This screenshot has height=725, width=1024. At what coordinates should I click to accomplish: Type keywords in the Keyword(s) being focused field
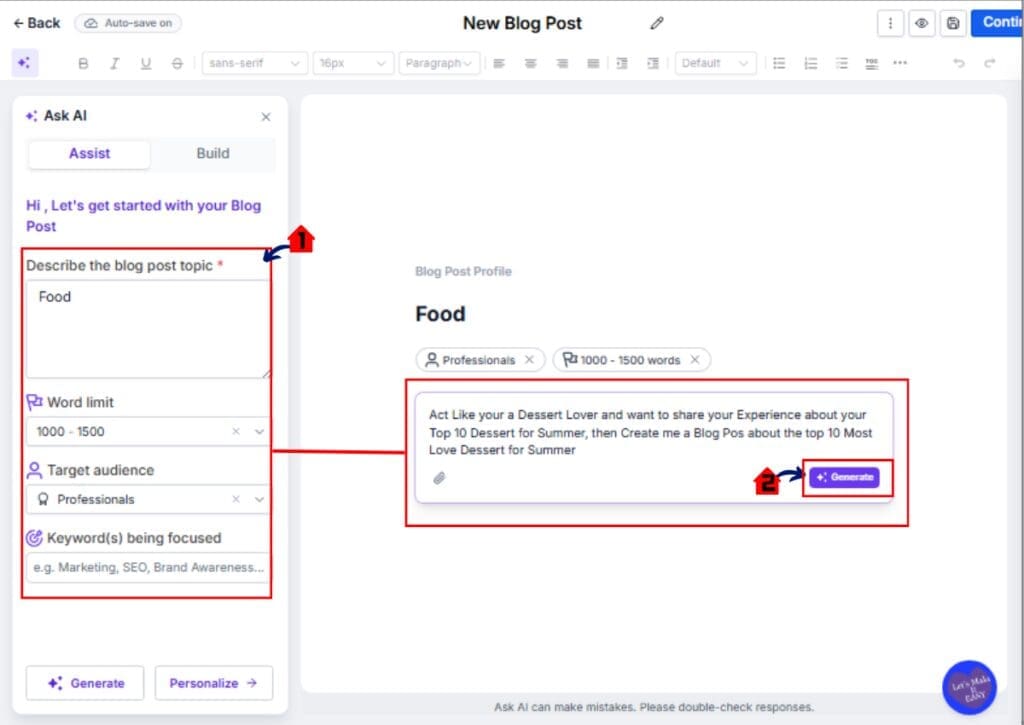pos(146,567)
